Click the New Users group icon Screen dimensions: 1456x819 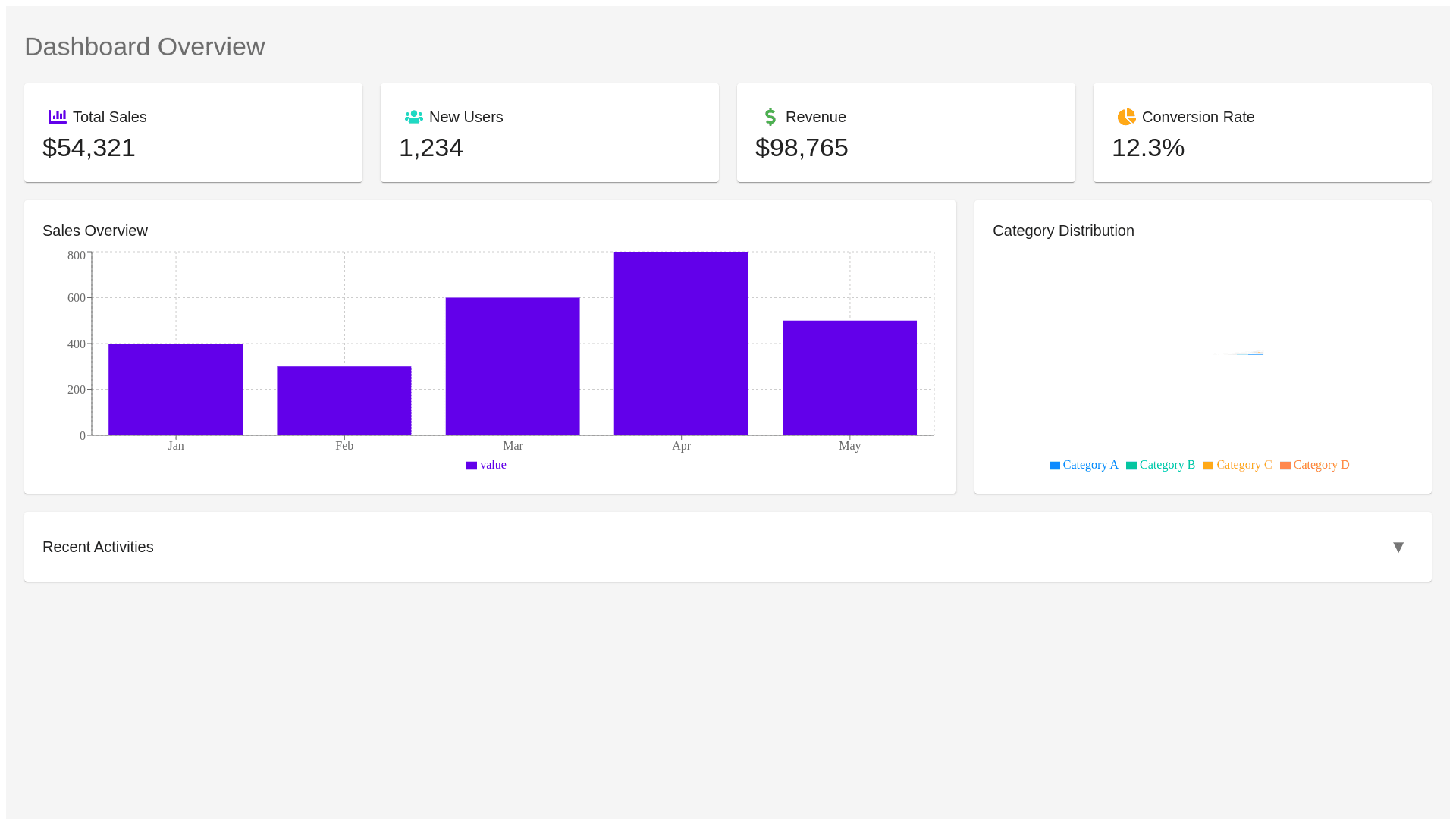[x=414, y=117]
